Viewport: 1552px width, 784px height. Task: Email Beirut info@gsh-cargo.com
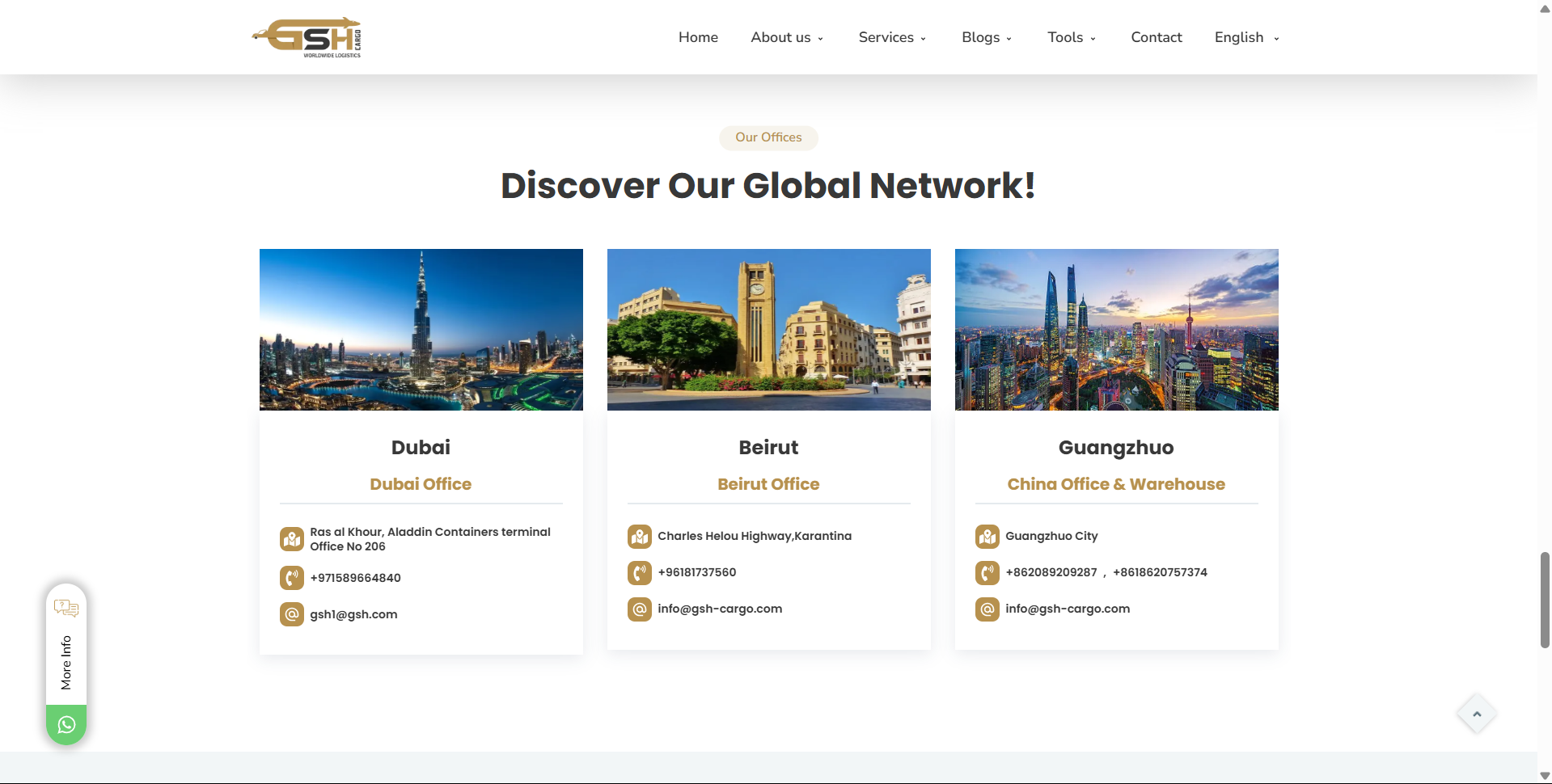point(720,609)
